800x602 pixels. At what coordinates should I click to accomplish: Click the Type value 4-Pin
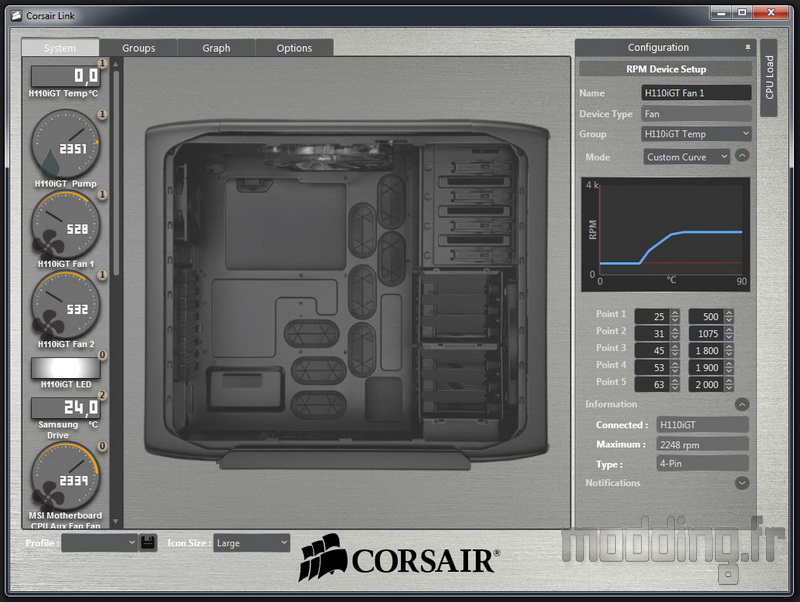703,463
